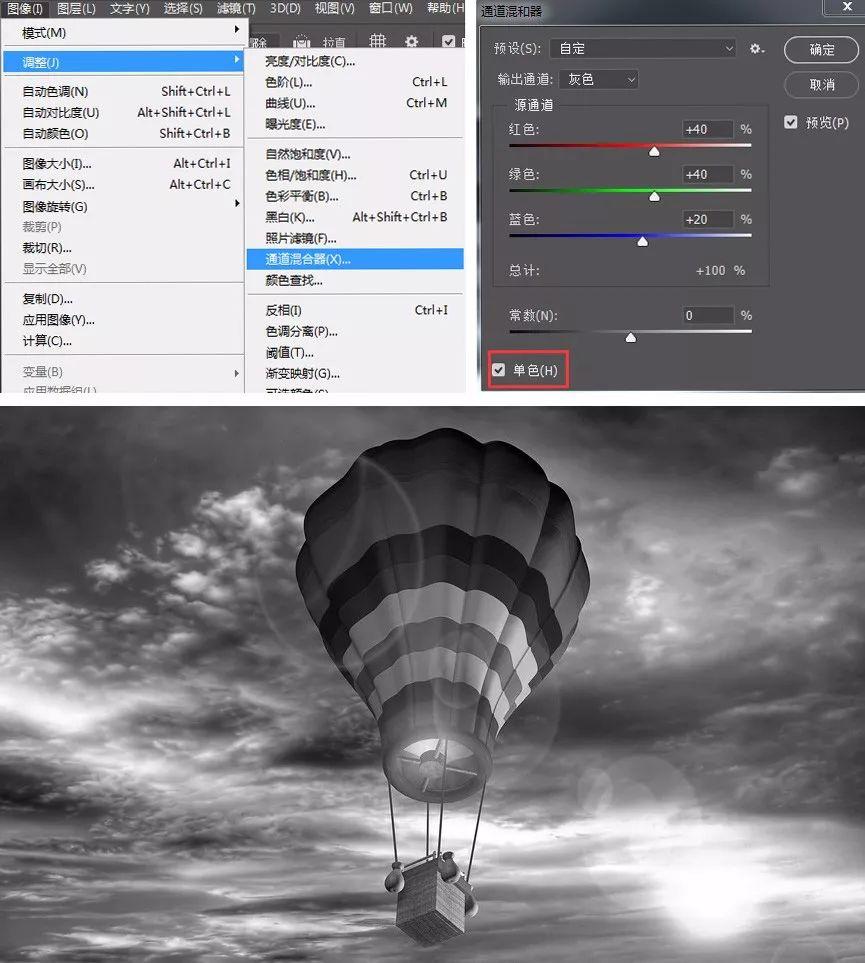Close the Channel Mixer dialog

(847, 7)
